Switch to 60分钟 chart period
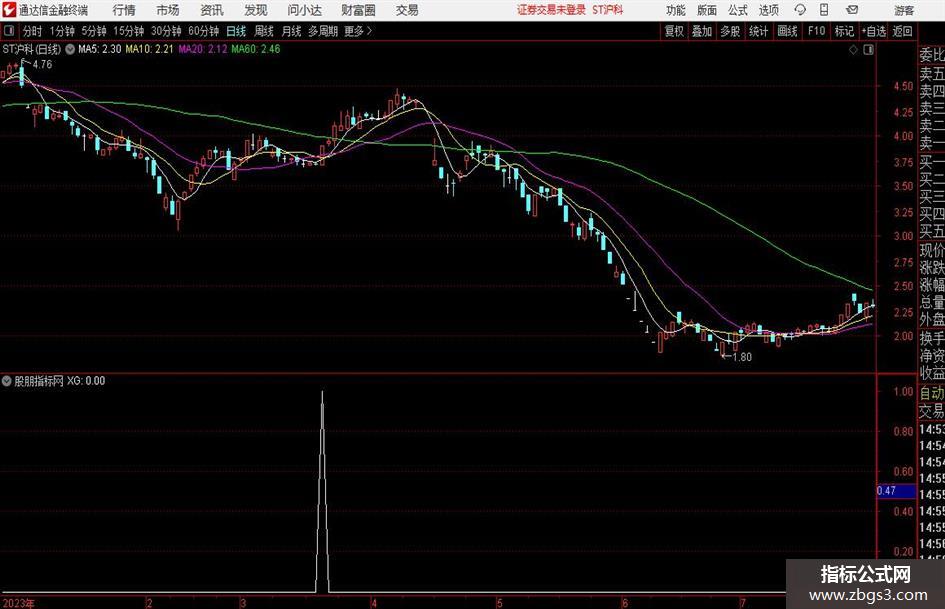This screenshot has height=609, width=945. tap(204, 31)
